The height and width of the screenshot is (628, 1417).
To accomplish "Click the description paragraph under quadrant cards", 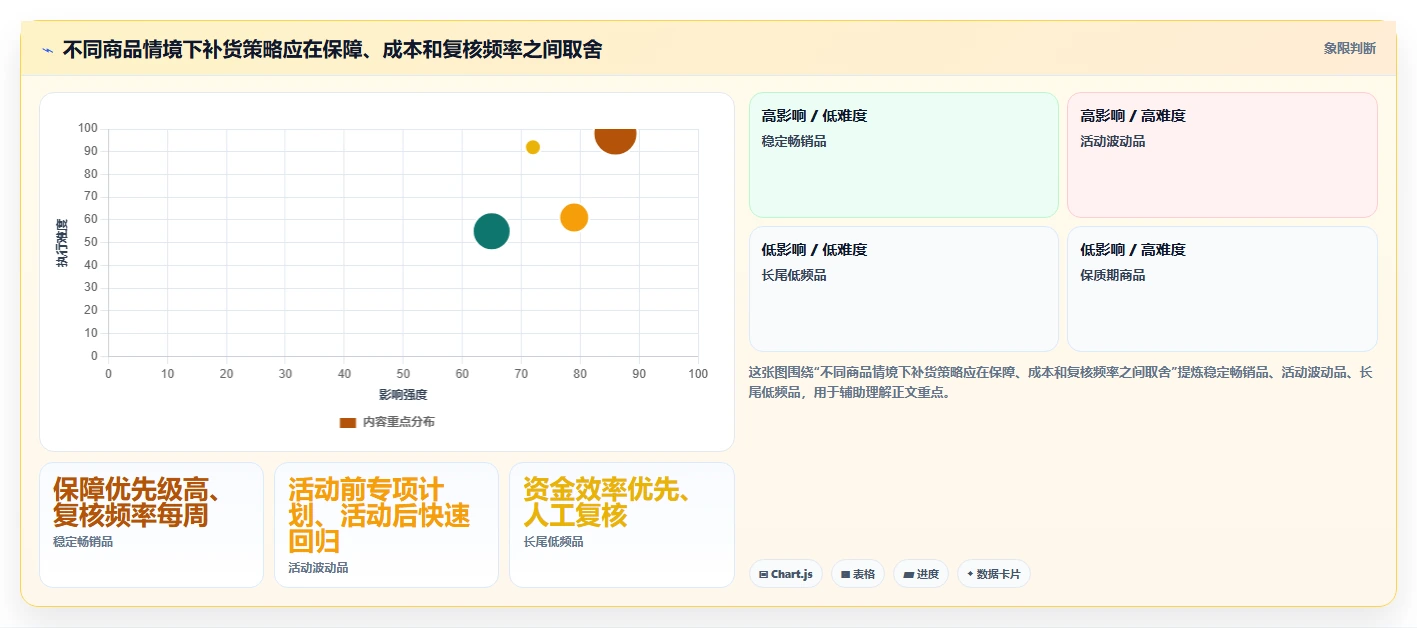I will click(x=1060, y=382).
